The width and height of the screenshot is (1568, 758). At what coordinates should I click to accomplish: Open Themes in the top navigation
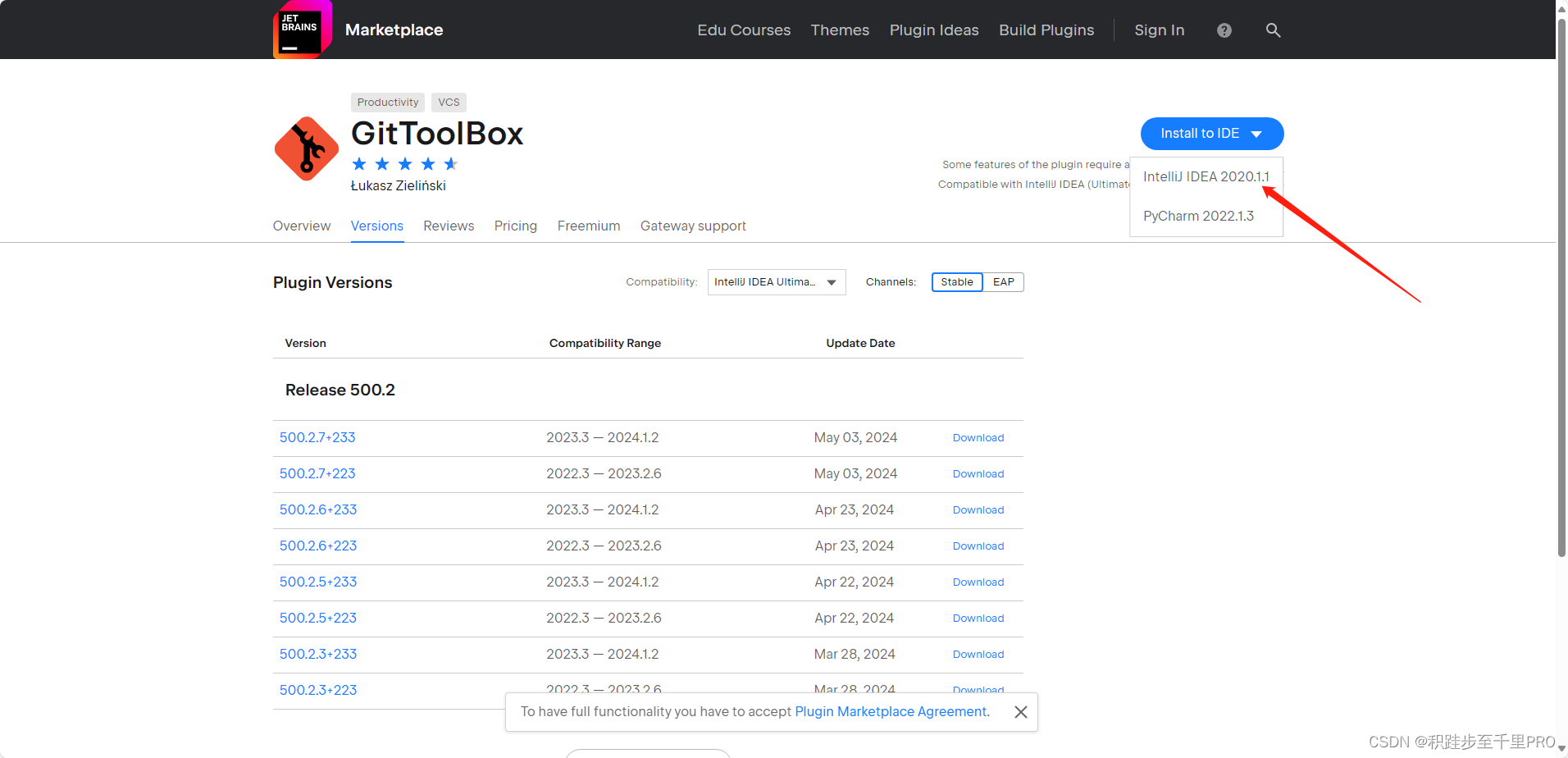point(840,30)
